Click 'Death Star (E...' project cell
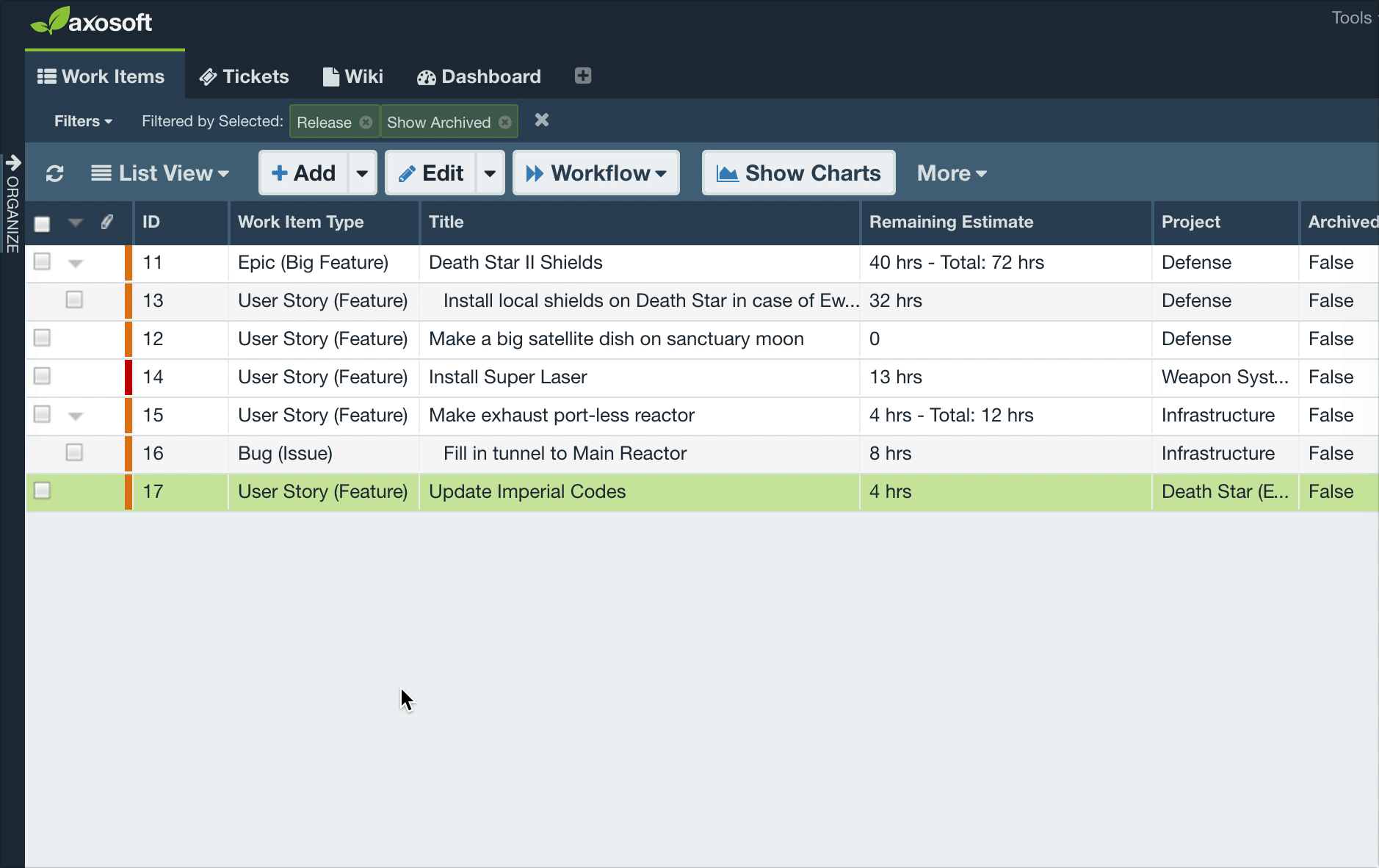Image resolution: width=1379 pixels, height=868 pixels. pyautogui.click(x=1225, y=492)
